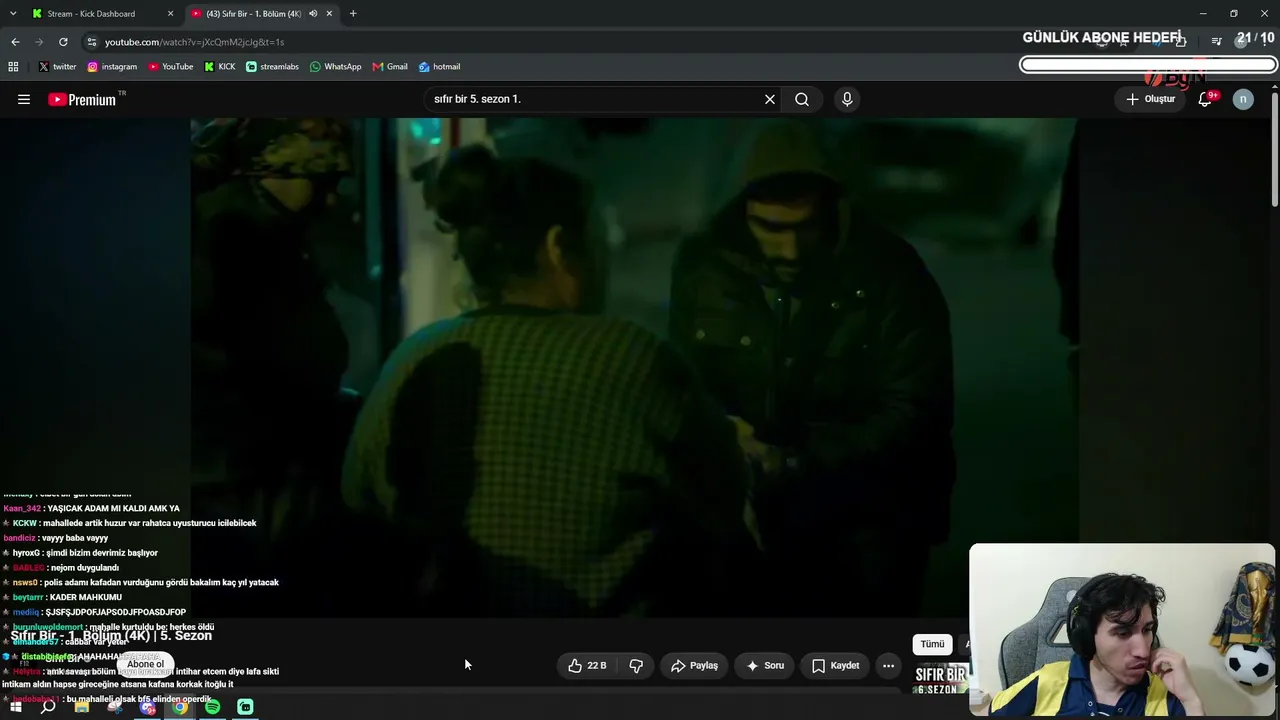Like the video with thumbs up
The height and width of the screenshot is (720, 1280).
click(x=588, y=665)
